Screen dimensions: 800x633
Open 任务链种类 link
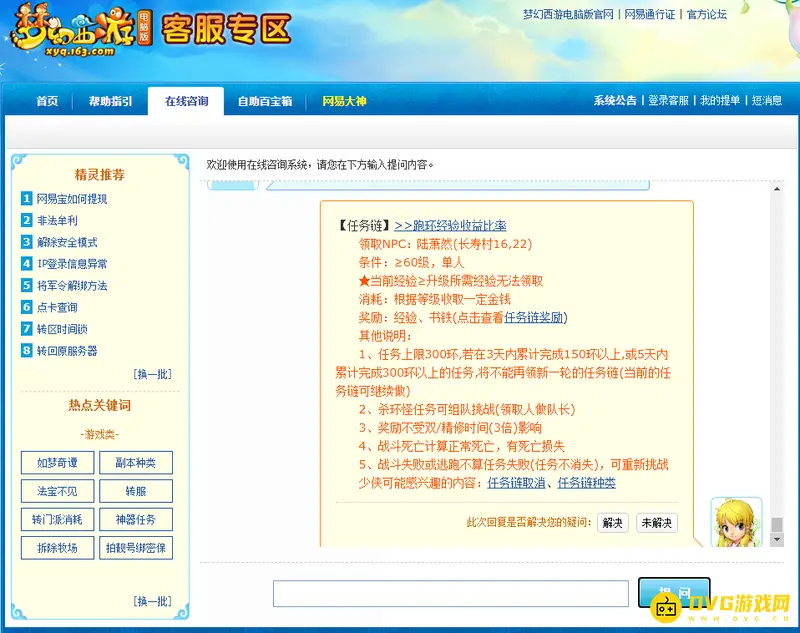coord(587,483)
